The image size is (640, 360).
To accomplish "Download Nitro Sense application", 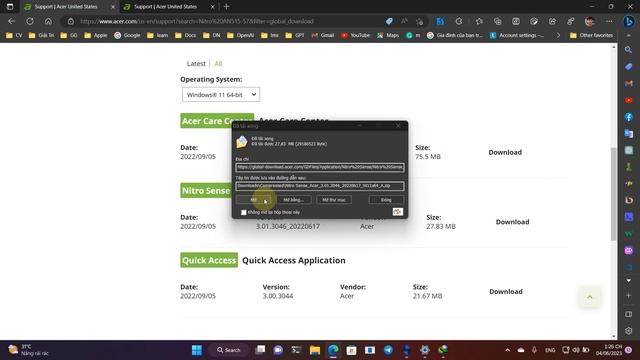I will pyautogui.click(x=512, y=222).
